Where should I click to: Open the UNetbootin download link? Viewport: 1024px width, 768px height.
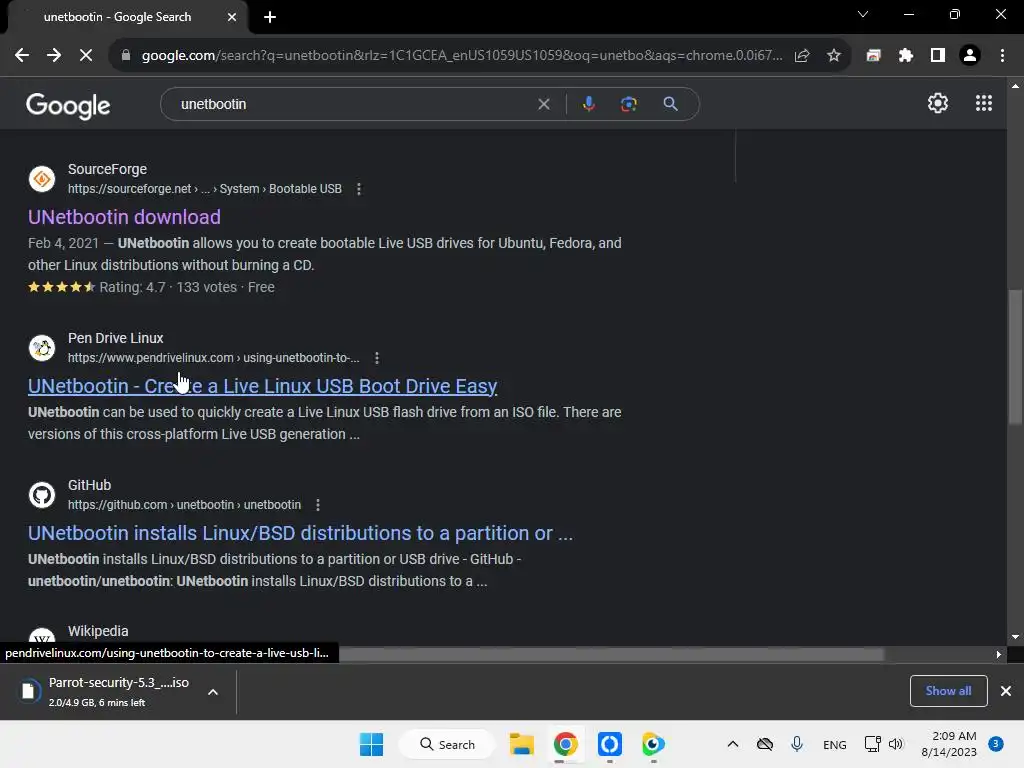(x=124, y=217)
